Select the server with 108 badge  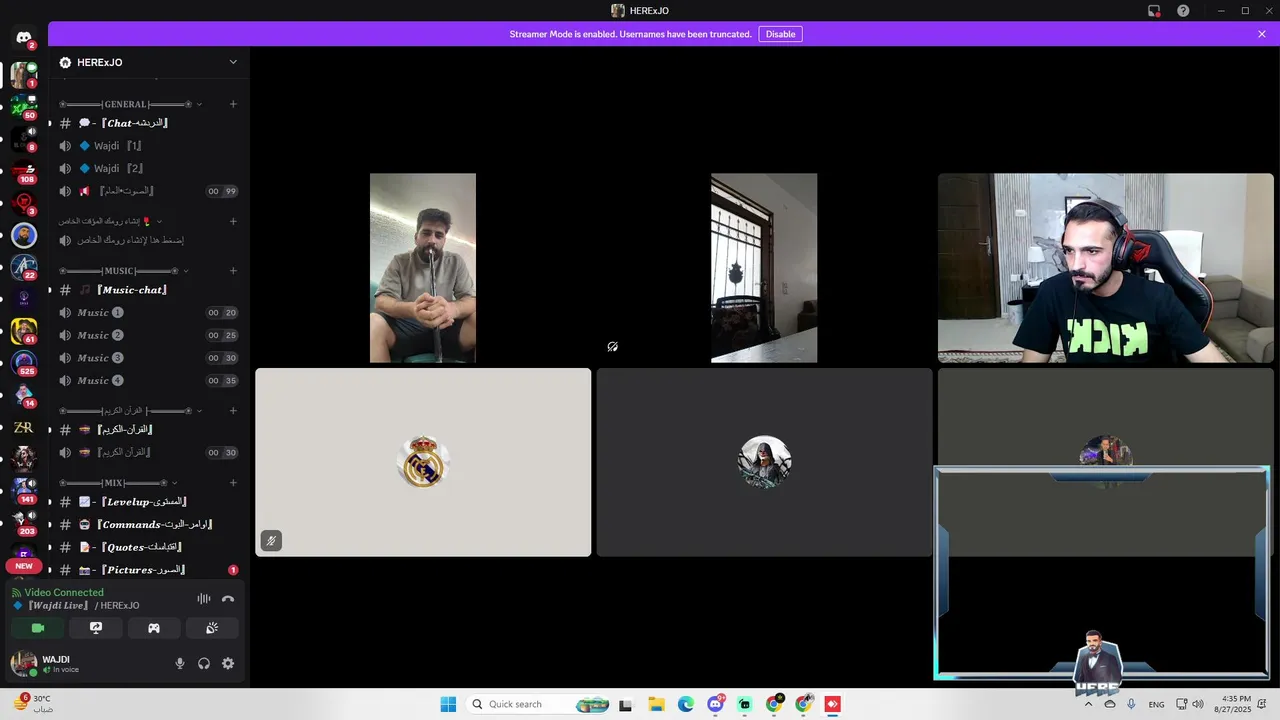[24, 170]
